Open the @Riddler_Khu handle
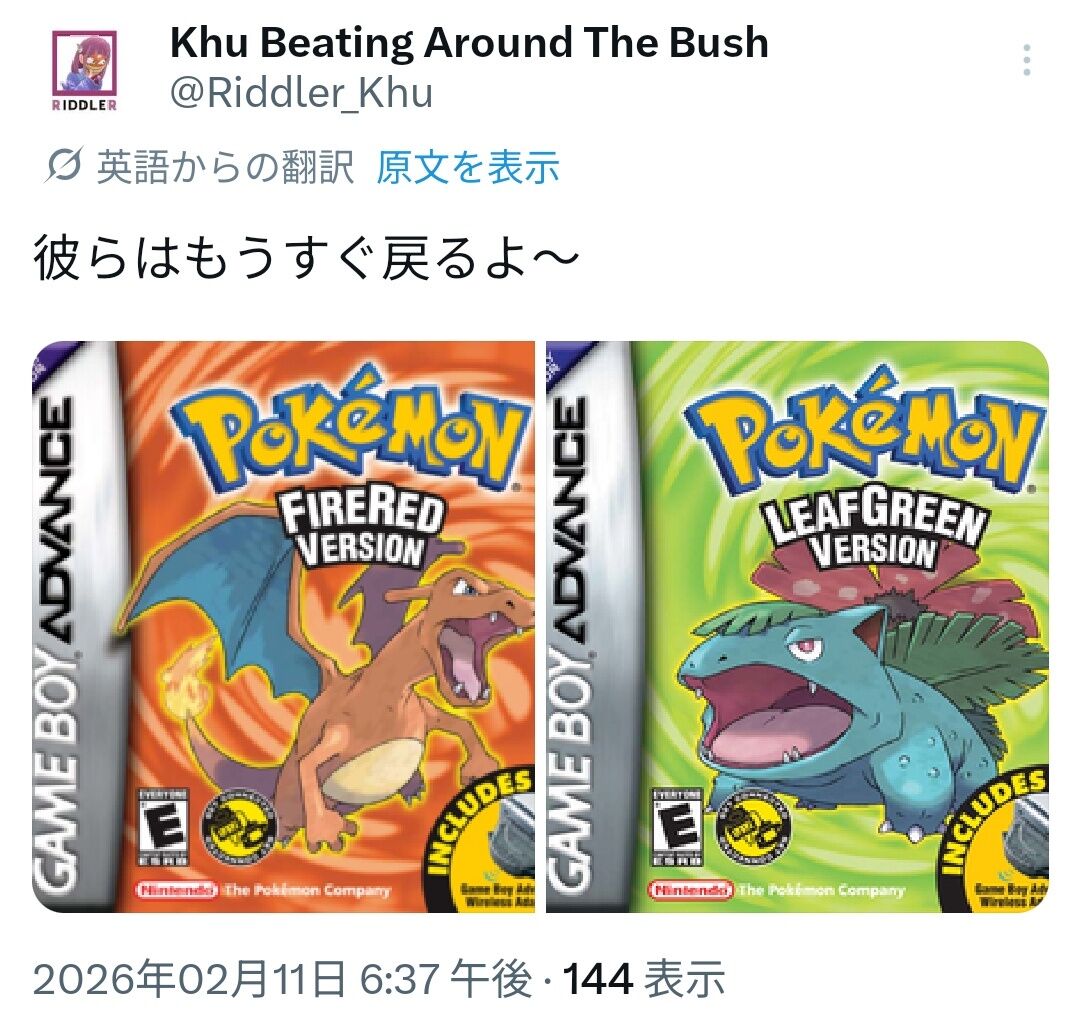1080x1016 pixels. [301, 92]
